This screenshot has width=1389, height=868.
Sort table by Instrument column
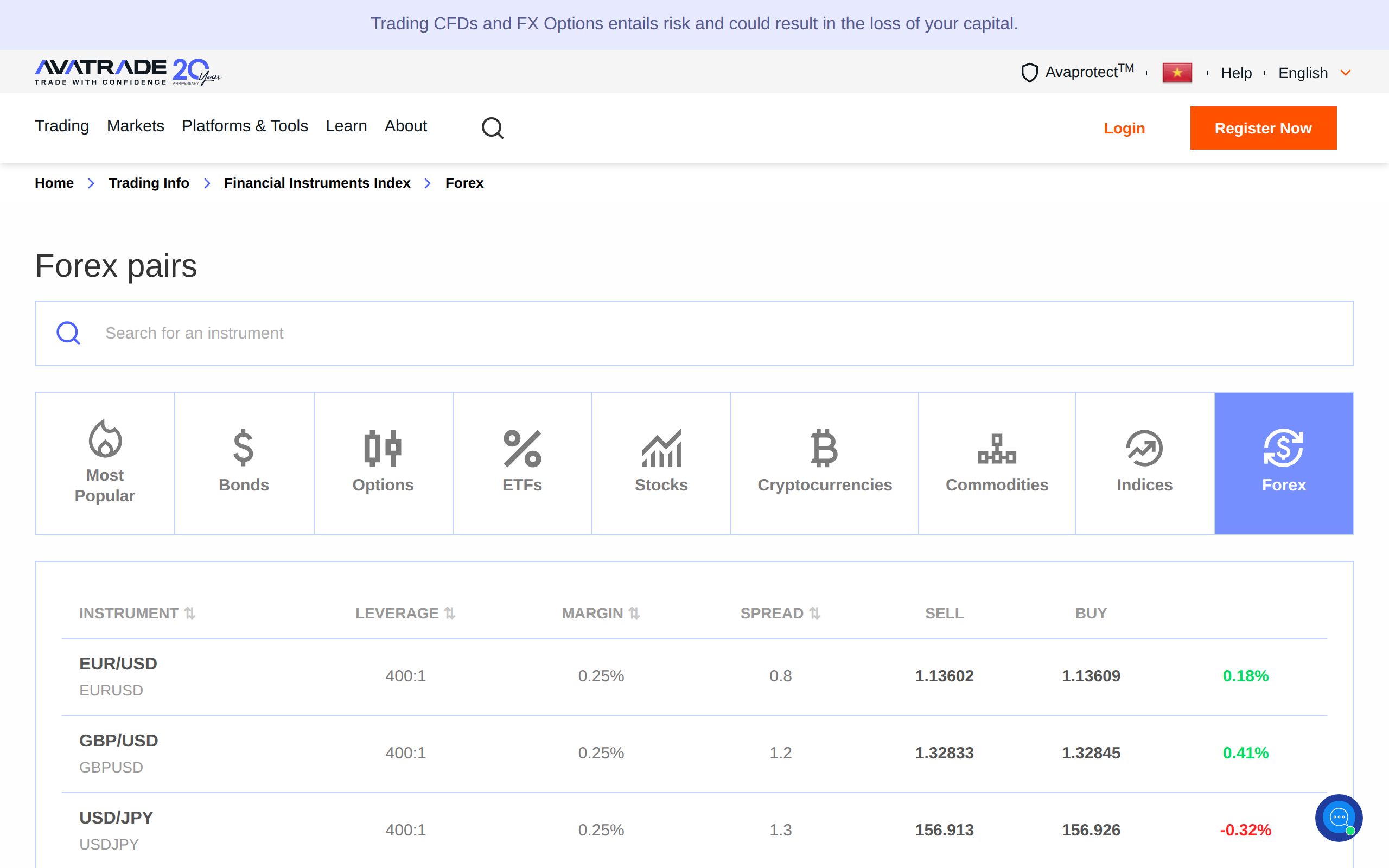137,613
